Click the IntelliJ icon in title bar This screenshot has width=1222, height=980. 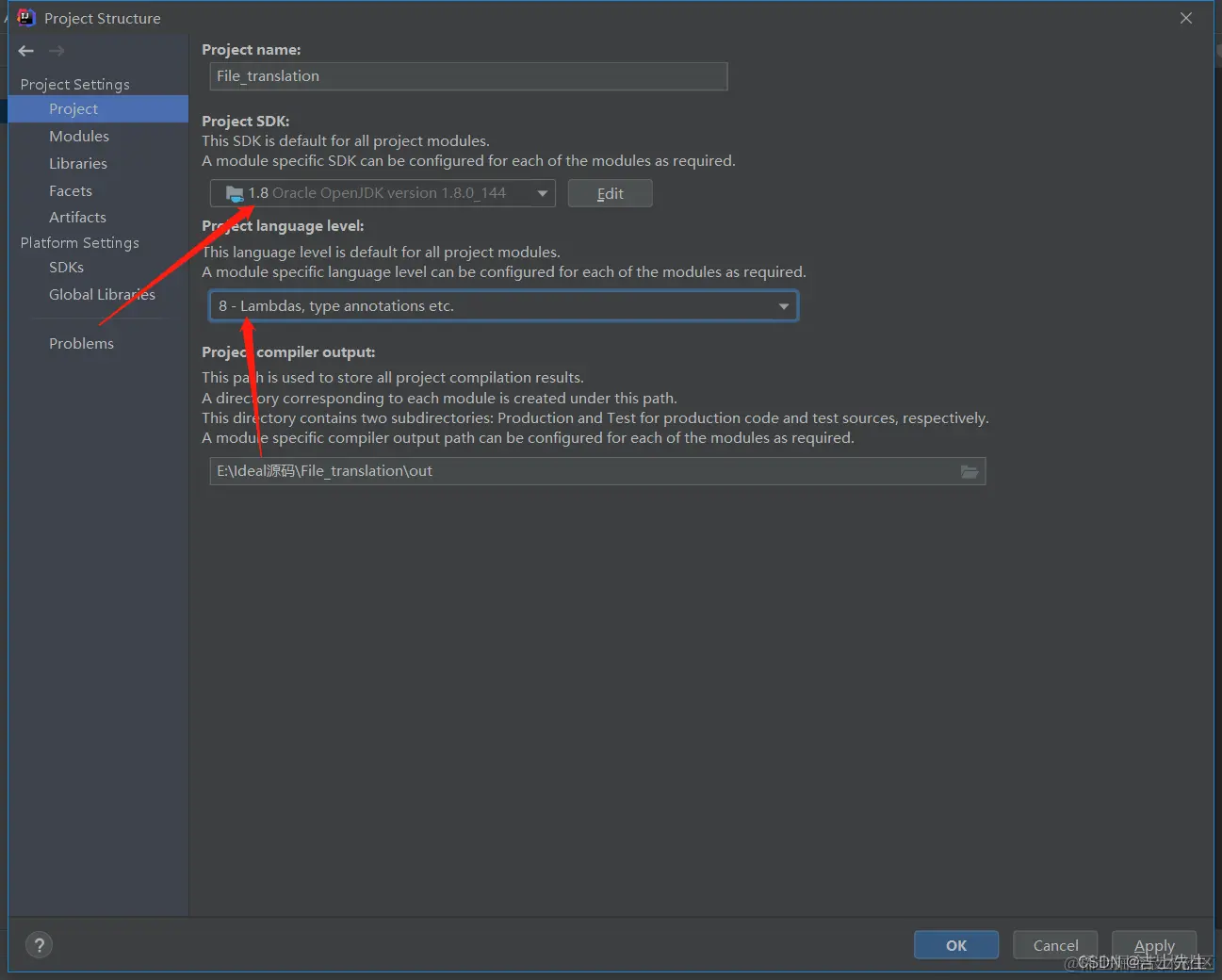point(25,18)
